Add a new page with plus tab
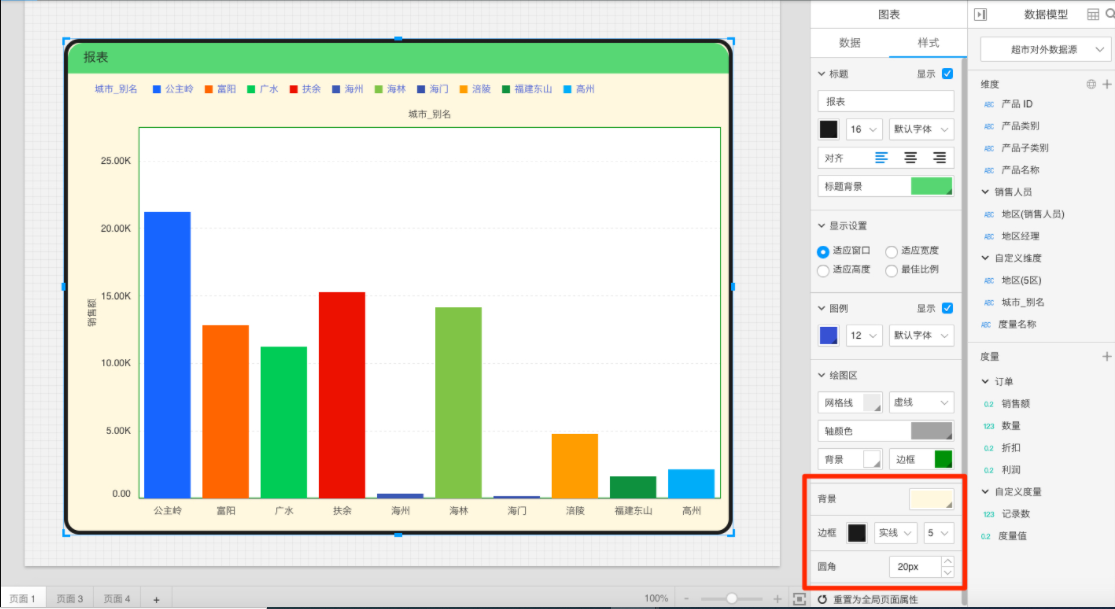The image size is (1115, 609). (x=156, y=599)
